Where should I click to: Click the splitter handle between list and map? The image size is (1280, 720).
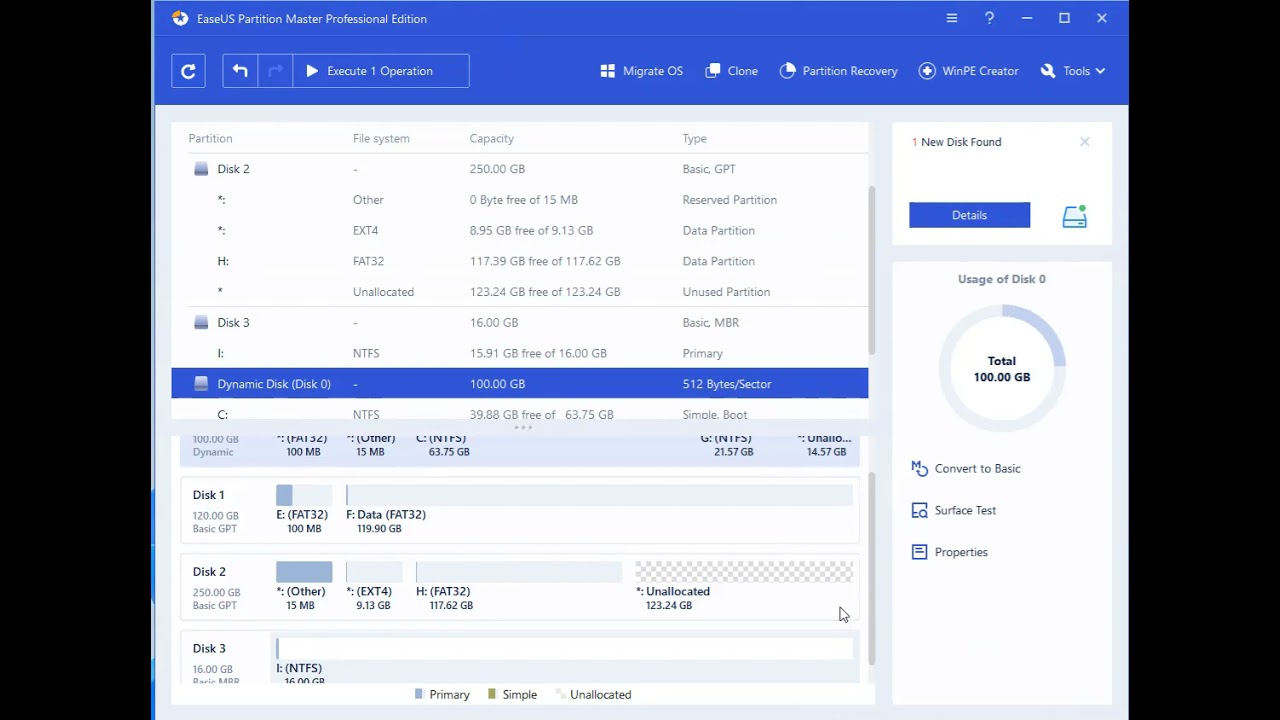click(x=523, y=428)
